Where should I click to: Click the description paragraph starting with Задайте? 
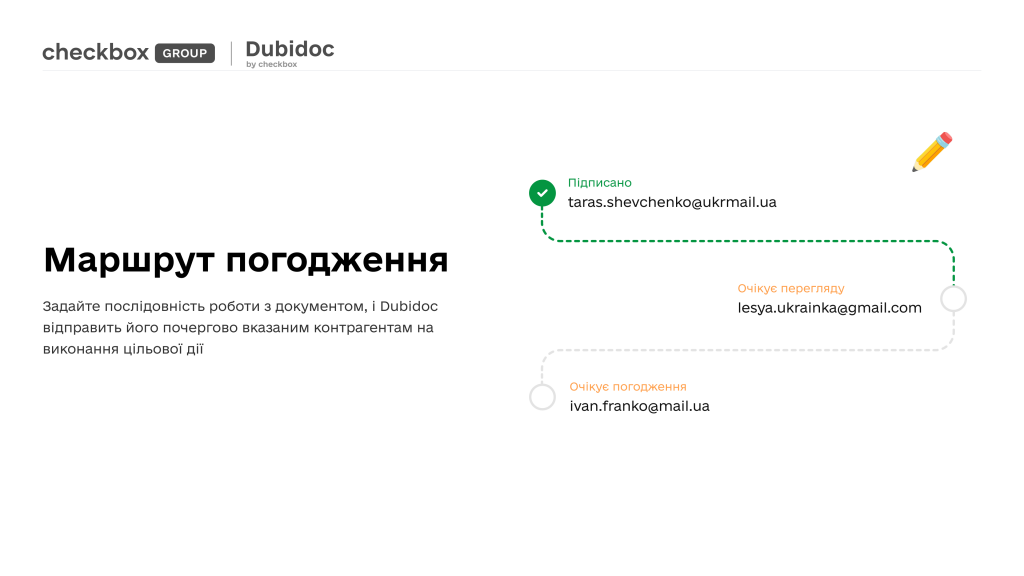click(240, 327)
